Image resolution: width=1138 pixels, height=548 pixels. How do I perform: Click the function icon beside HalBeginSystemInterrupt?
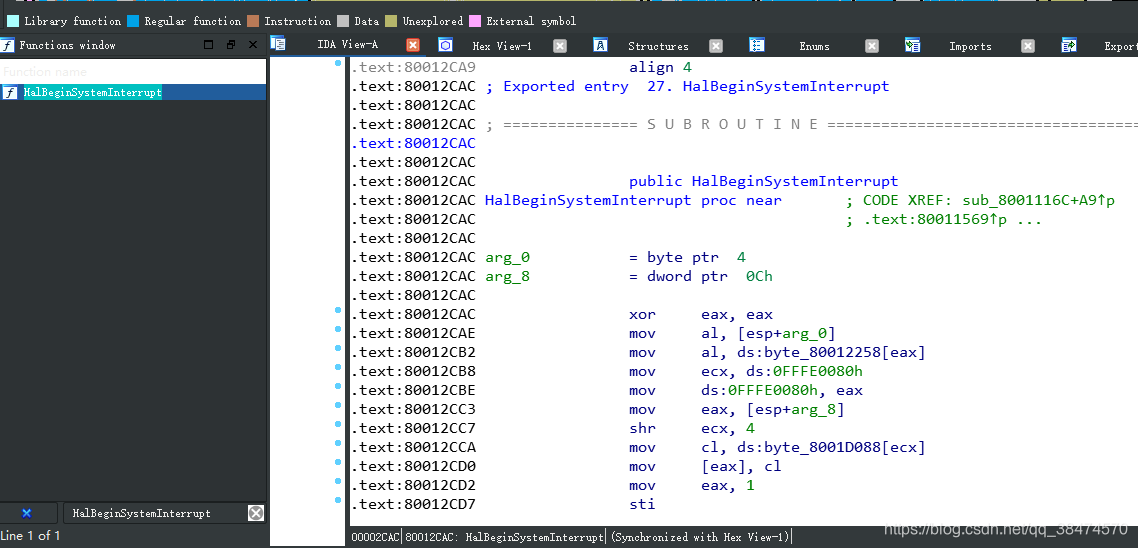[x=10, y=92]
